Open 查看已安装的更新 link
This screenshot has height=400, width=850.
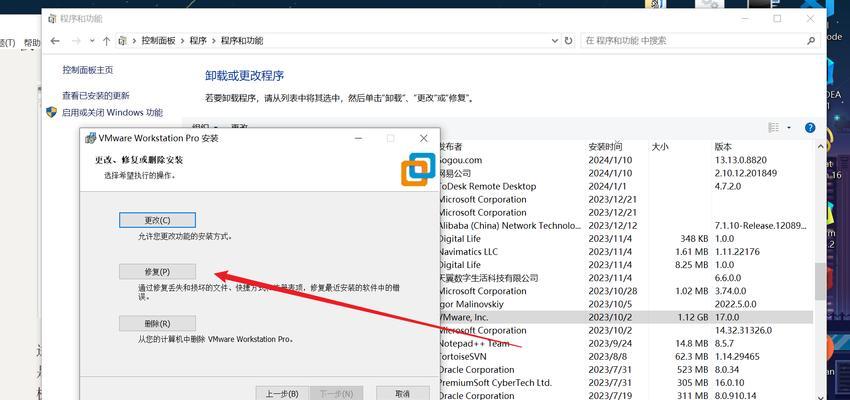pyautogui.click(x=96, y=96)
